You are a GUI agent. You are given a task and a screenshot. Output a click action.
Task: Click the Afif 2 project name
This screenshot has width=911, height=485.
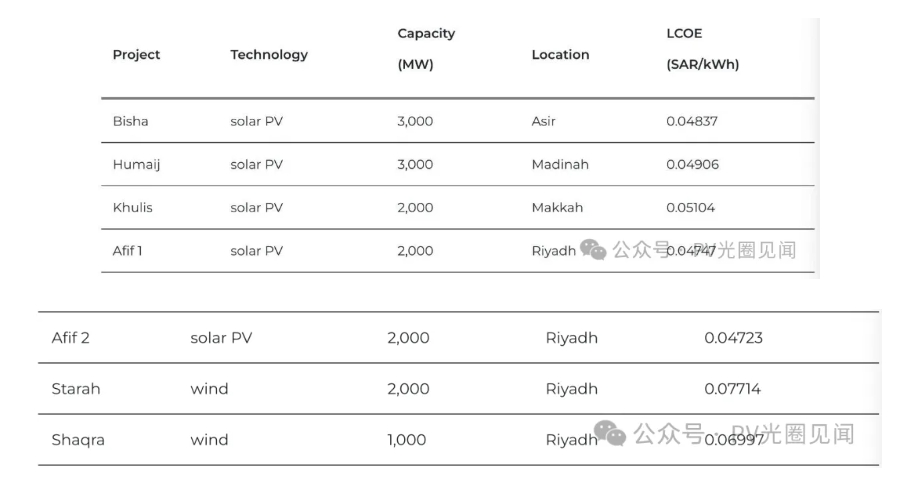71,338
